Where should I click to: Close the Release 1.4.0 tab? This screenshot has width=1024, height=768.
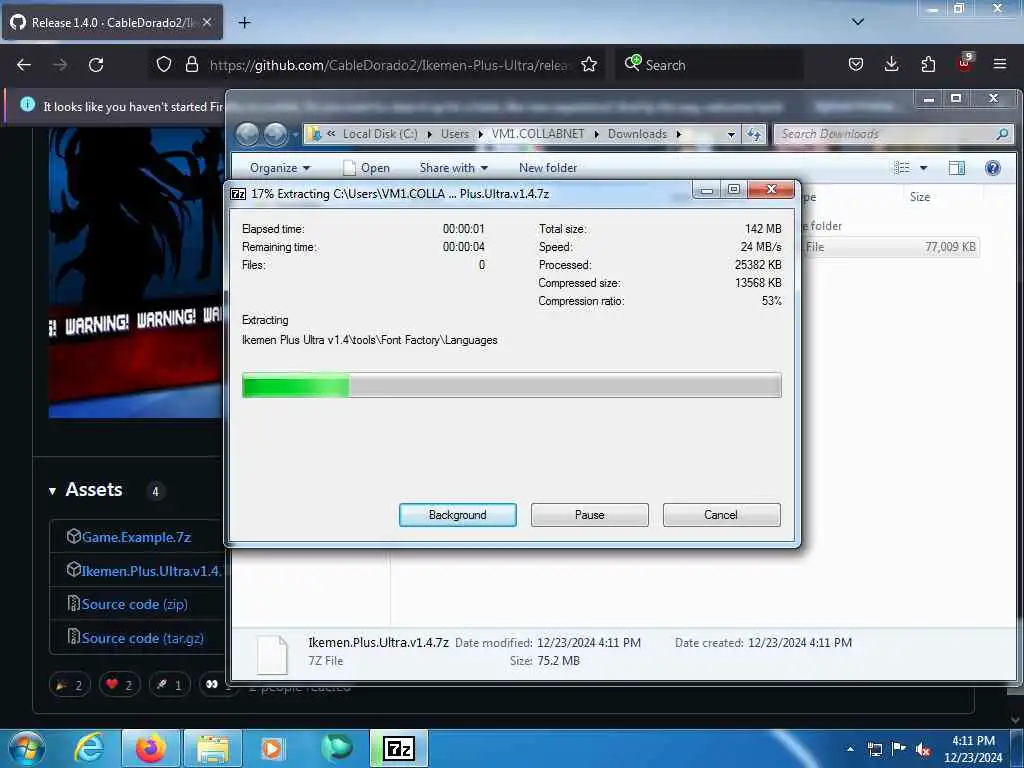point(206,22)
